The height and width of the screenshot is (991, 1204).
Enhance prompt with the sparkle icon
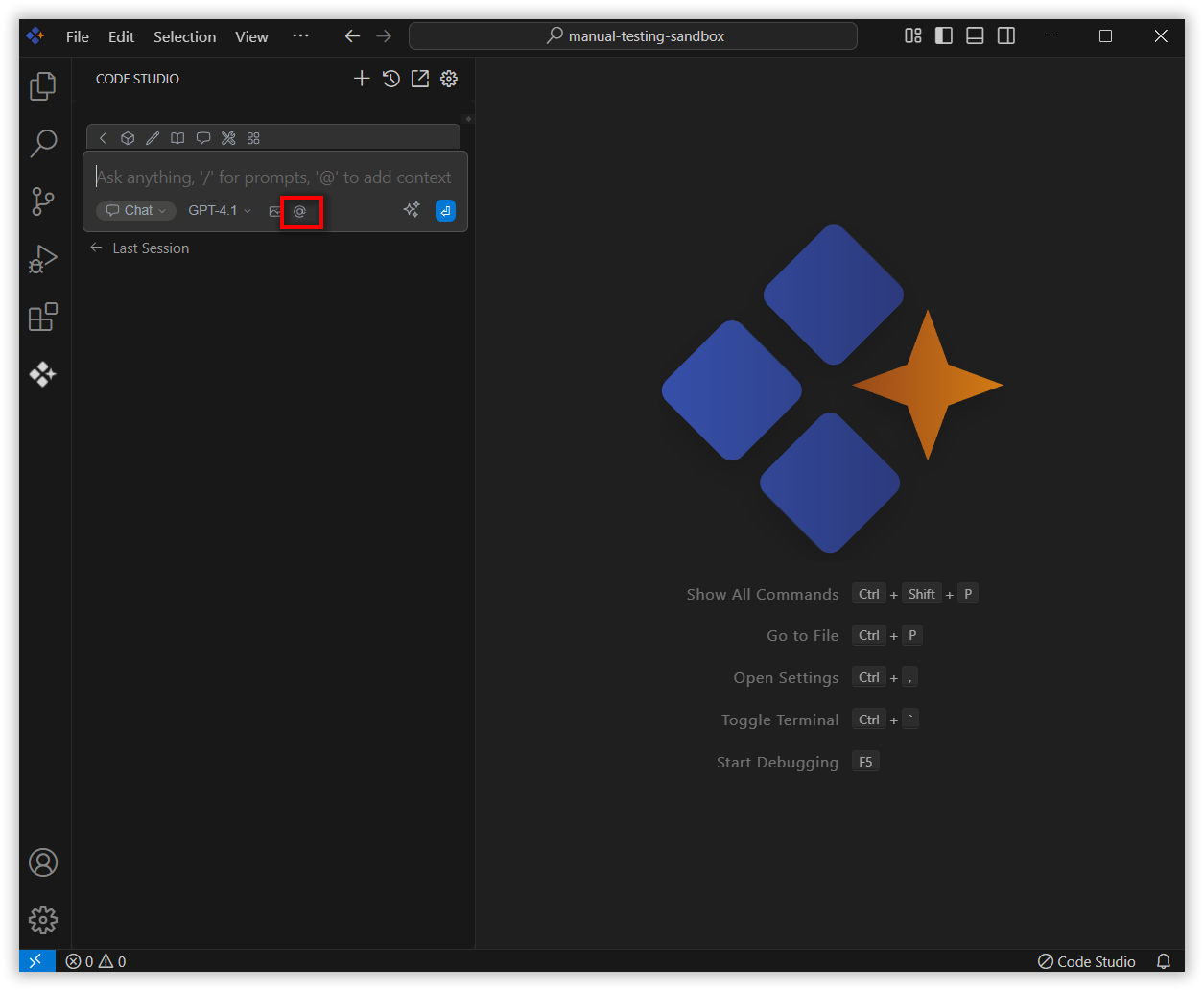412,210
